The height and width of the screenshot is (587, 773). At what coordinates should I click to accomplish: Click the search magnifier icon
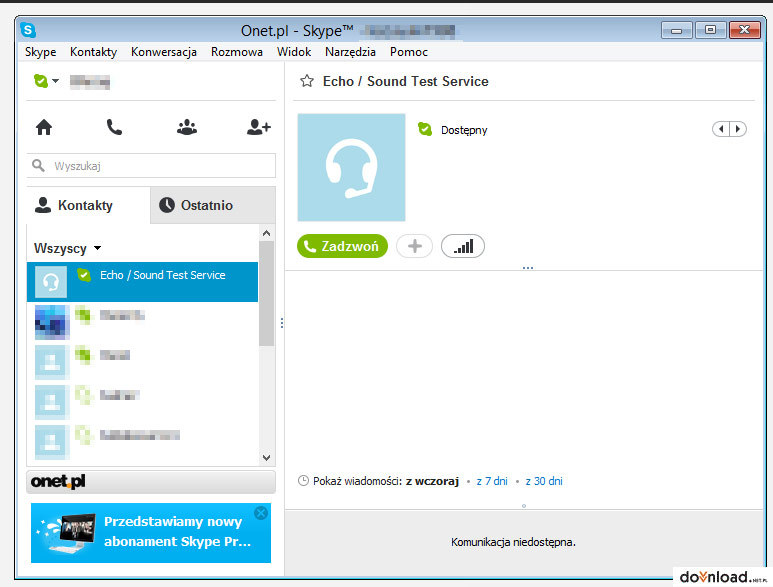coord(38,166)
